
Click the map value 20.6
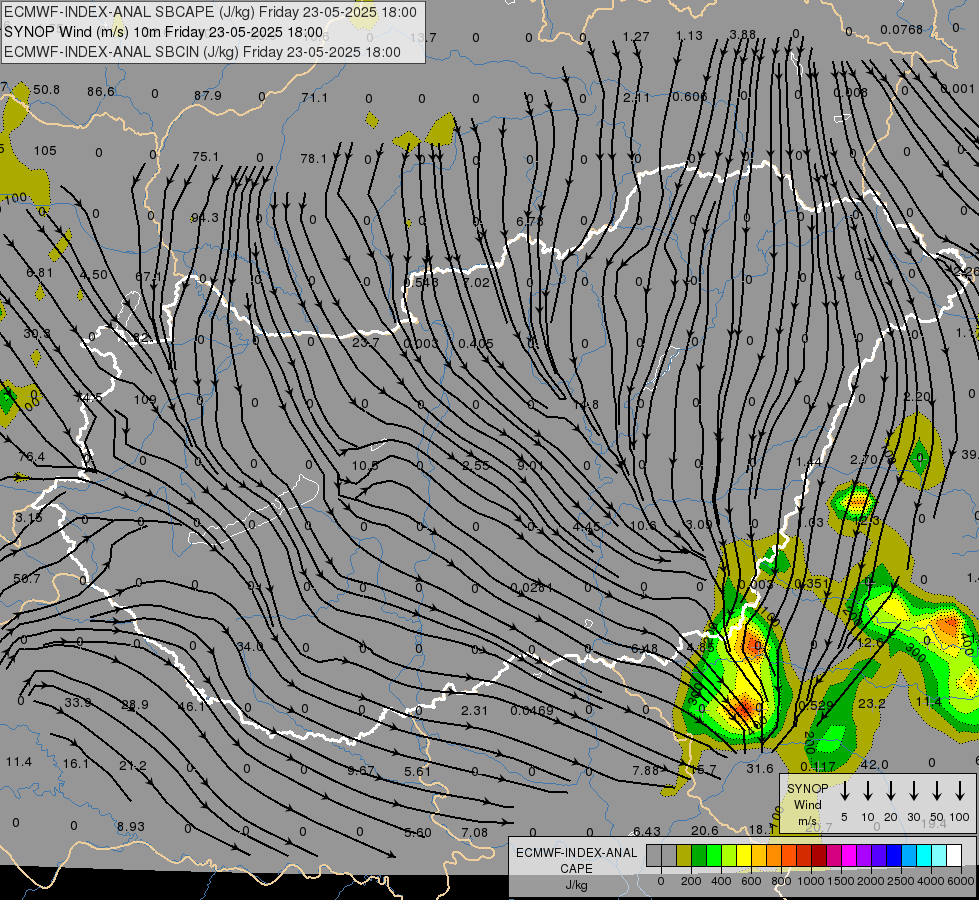[704, 830]
